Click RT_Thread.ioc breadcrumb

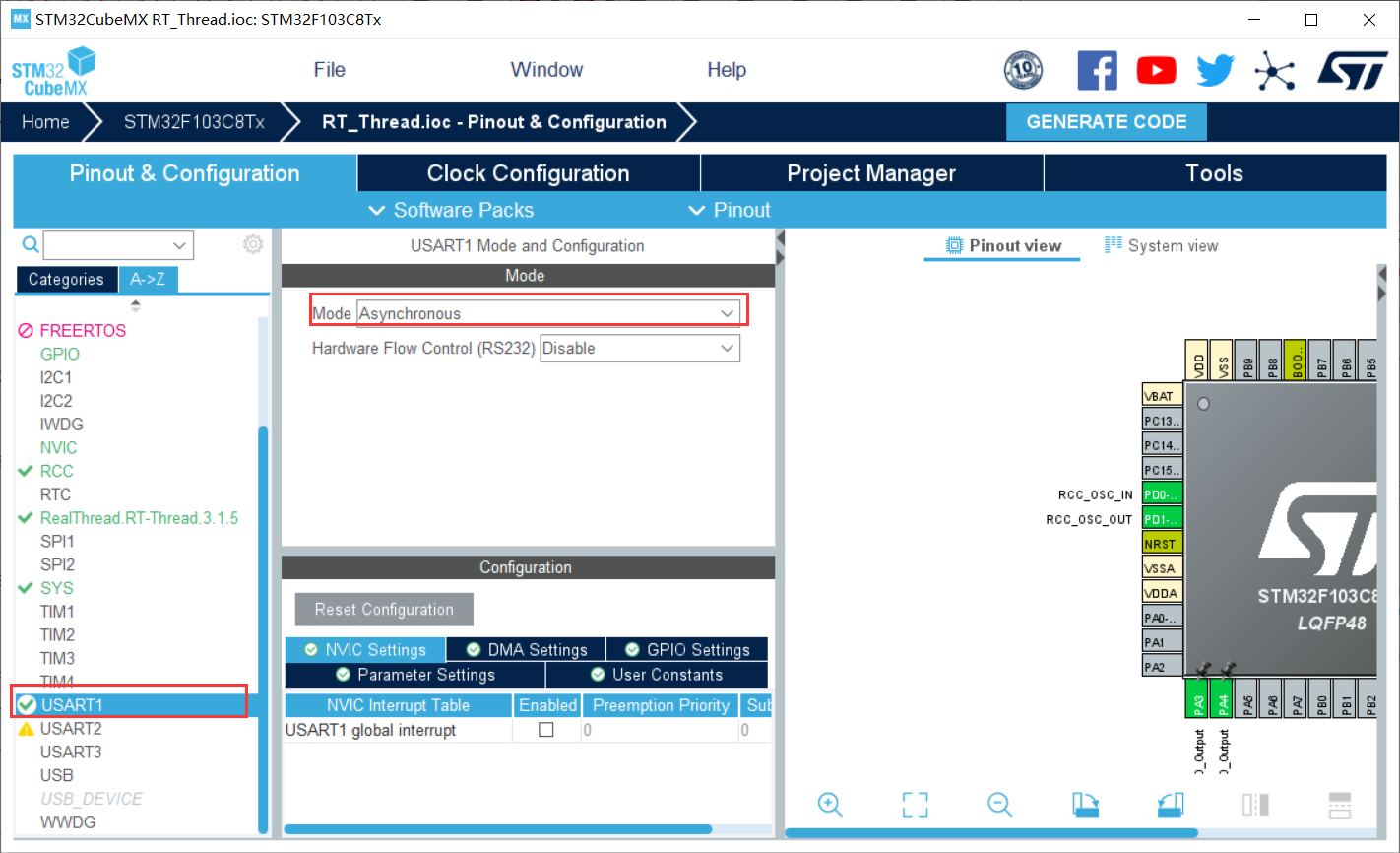click(494, 122)
